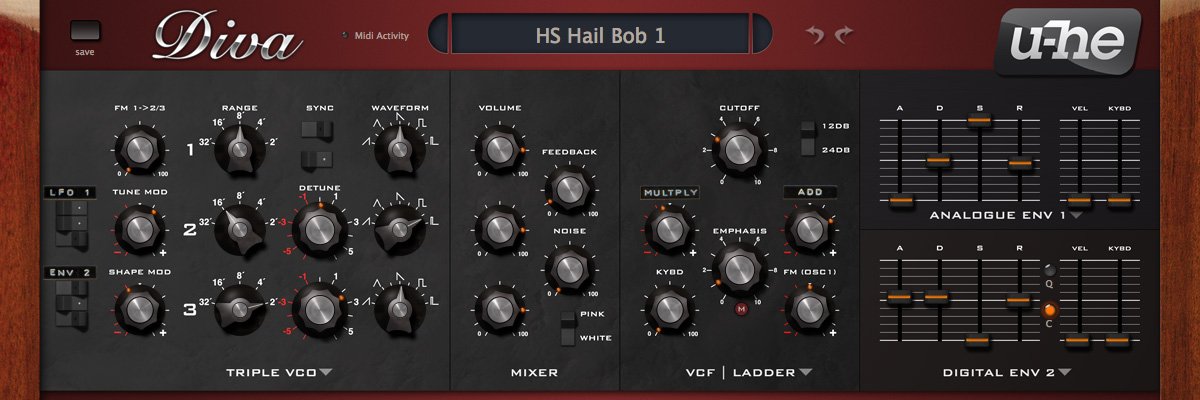
Task: Redo with the right curved arrow
Action: 845,36
